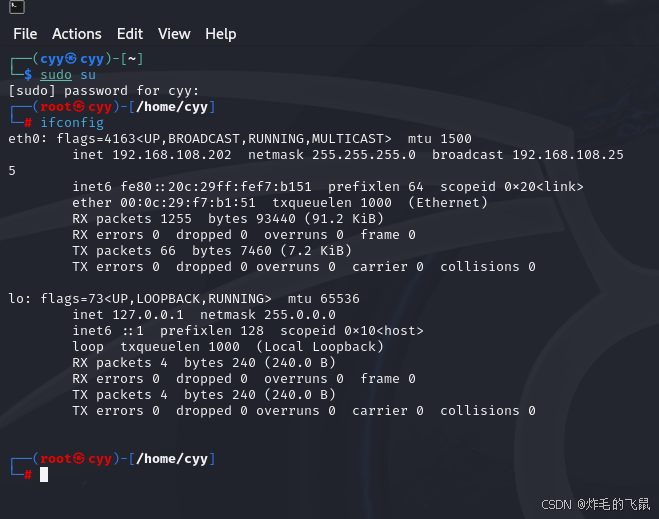Screen dimensions: 659x519
Task: Click the blinking cursor block at the prompt
Action: tap(44, 474)
